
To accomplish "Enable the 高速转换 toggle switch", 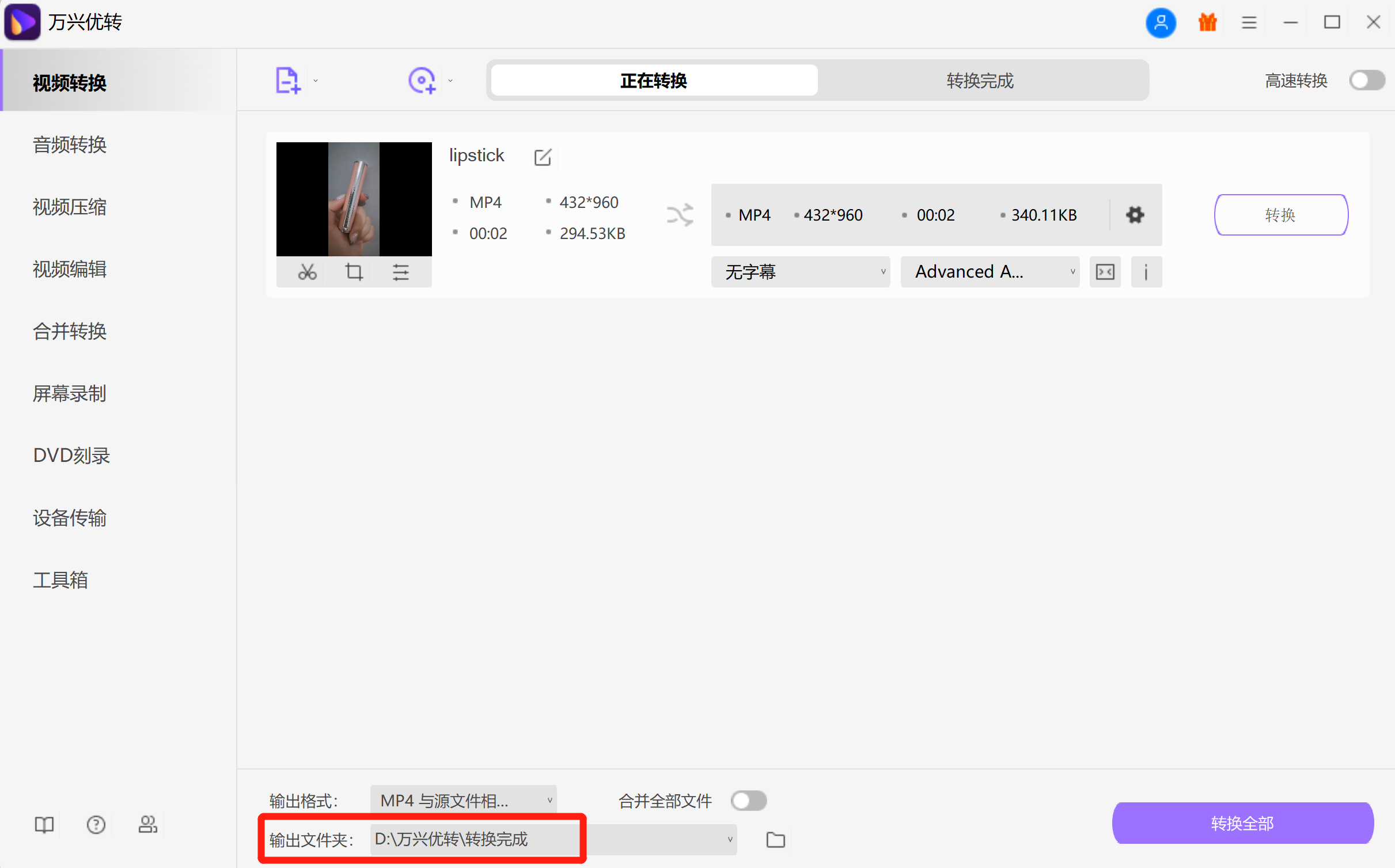I will tap(1366, 81).
